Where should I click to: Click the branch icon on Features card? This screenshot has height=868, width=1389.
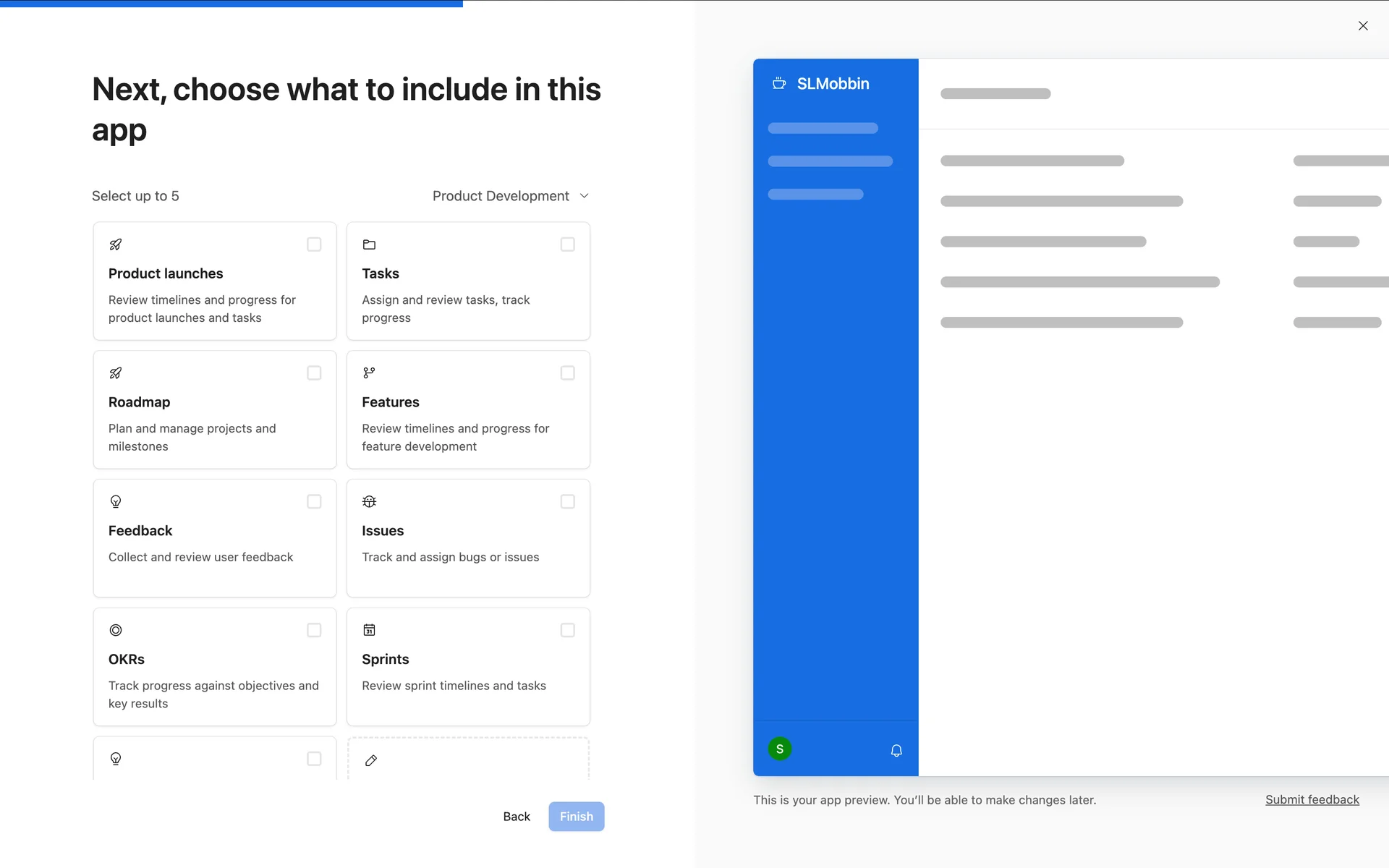click(x=369, y=373)
